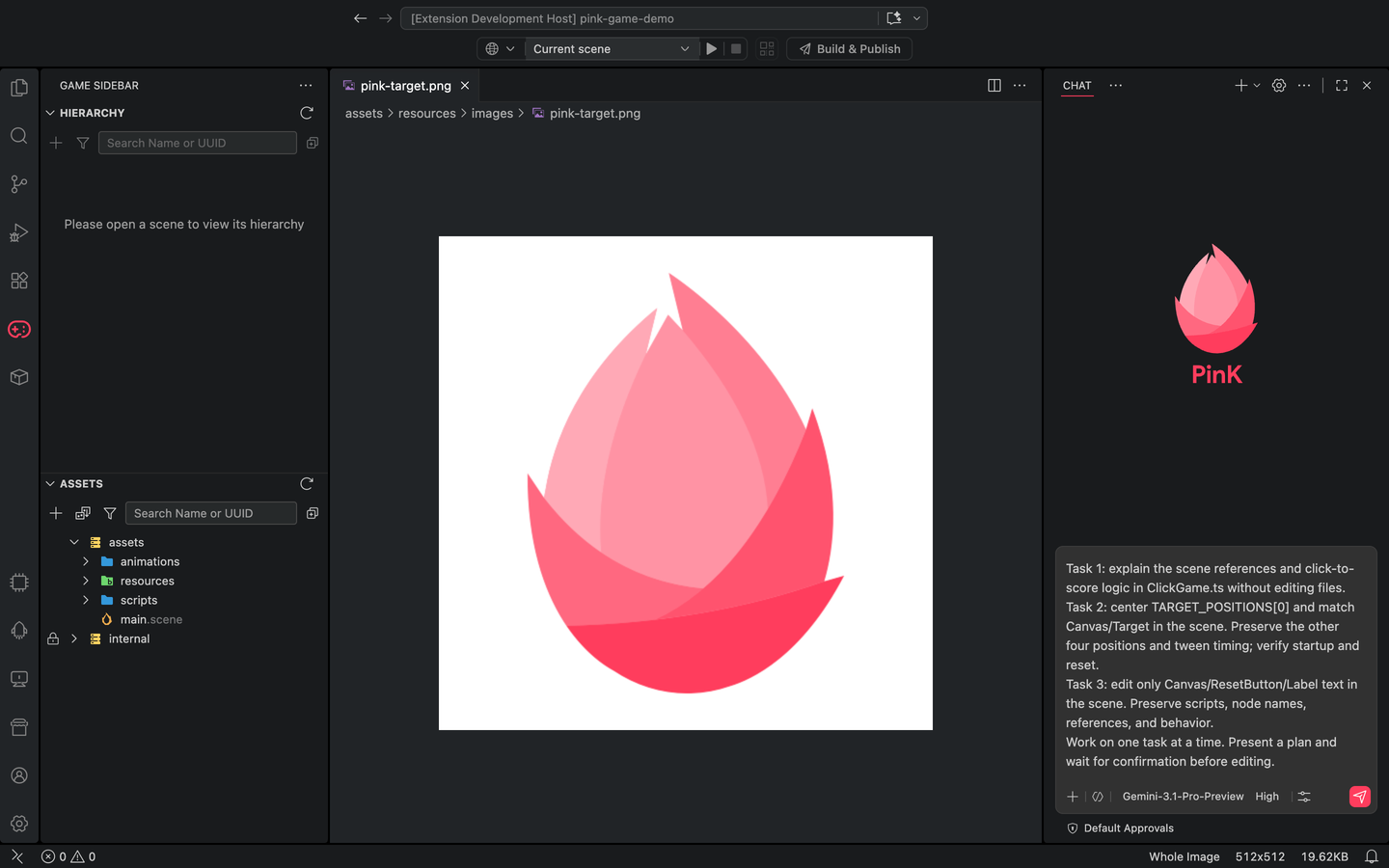Split the editor to the right
The image size is (1389, 868).
coord(994,85)
